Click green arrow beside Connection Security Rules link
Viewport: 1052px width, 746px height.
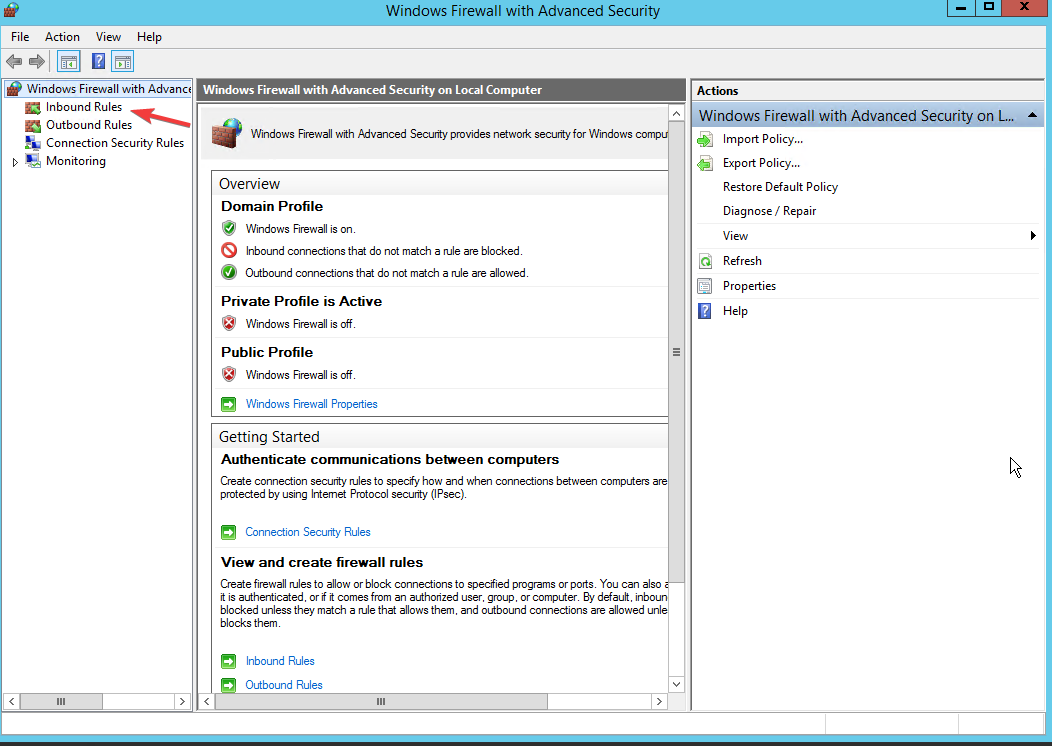point(229,532)
